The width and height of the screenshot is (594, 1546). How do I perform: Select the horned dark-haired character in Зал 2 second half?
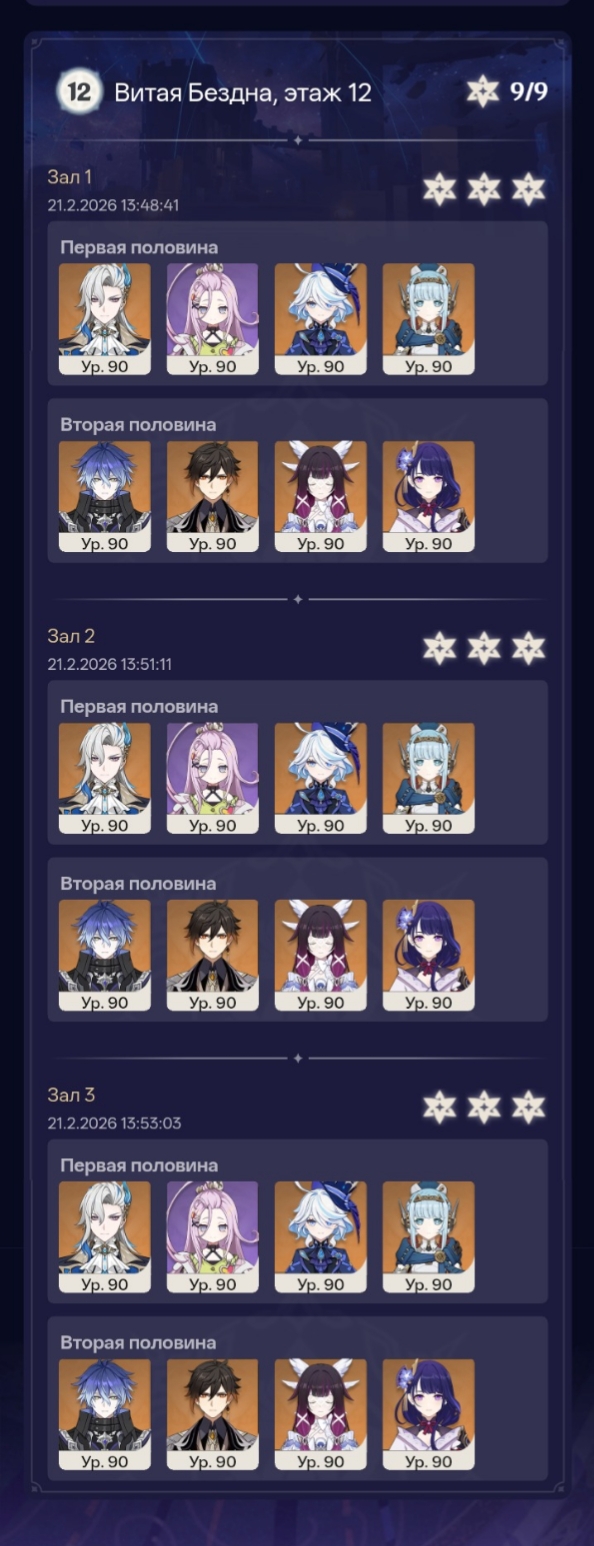[320, 955]
